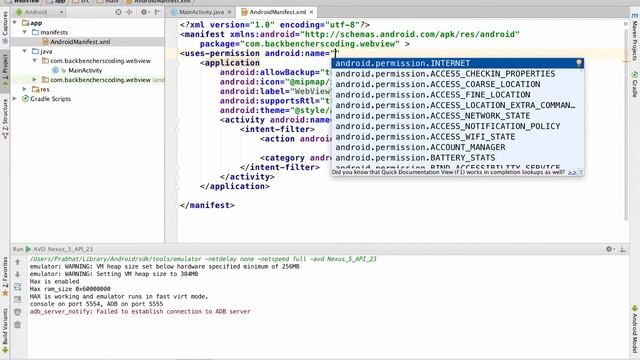Open the project panel gear settings
The width and height of the screenshot is (640, 360).
[144, 12]
